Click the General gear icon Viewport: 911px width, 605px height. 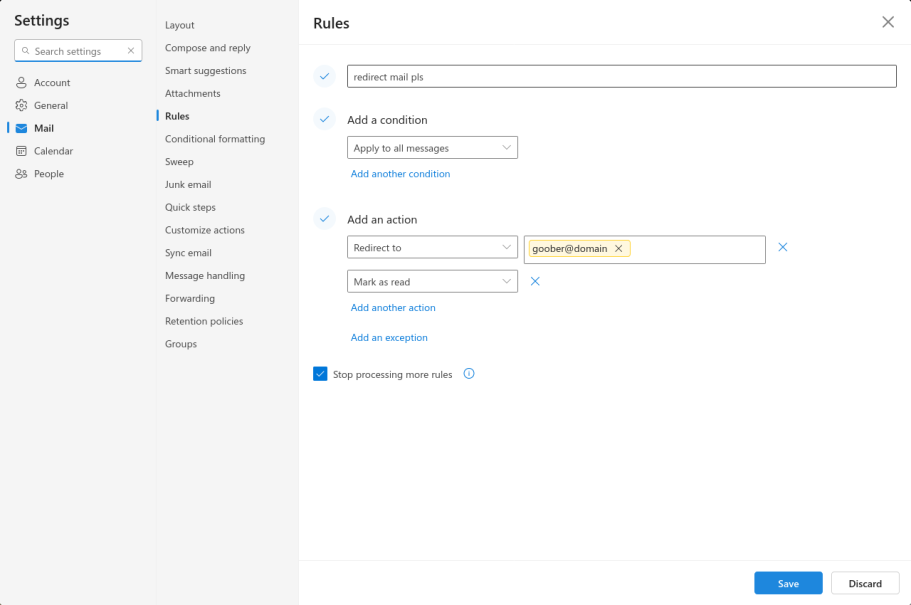click(x=21, y=106)
